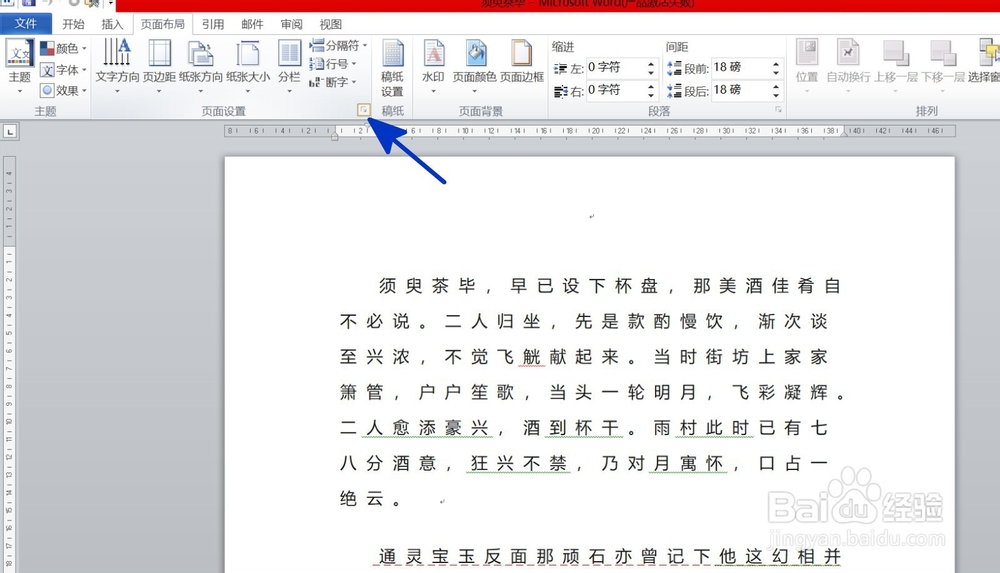The width and height of the screenshot is (1000, 573).
Task: Click spacing before (段前) field
Action: (740, 68)
